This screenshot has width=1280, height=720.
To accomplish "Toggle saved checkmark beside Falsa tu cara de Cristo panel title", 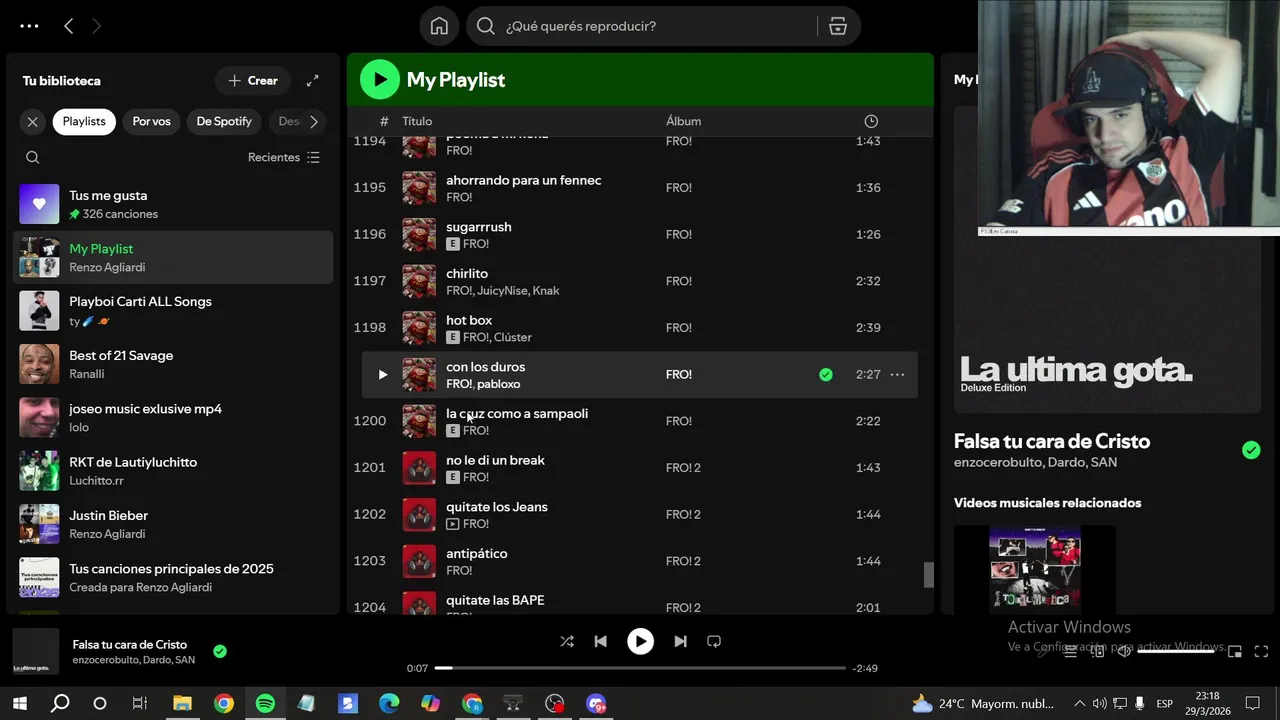I will 1251,450.
